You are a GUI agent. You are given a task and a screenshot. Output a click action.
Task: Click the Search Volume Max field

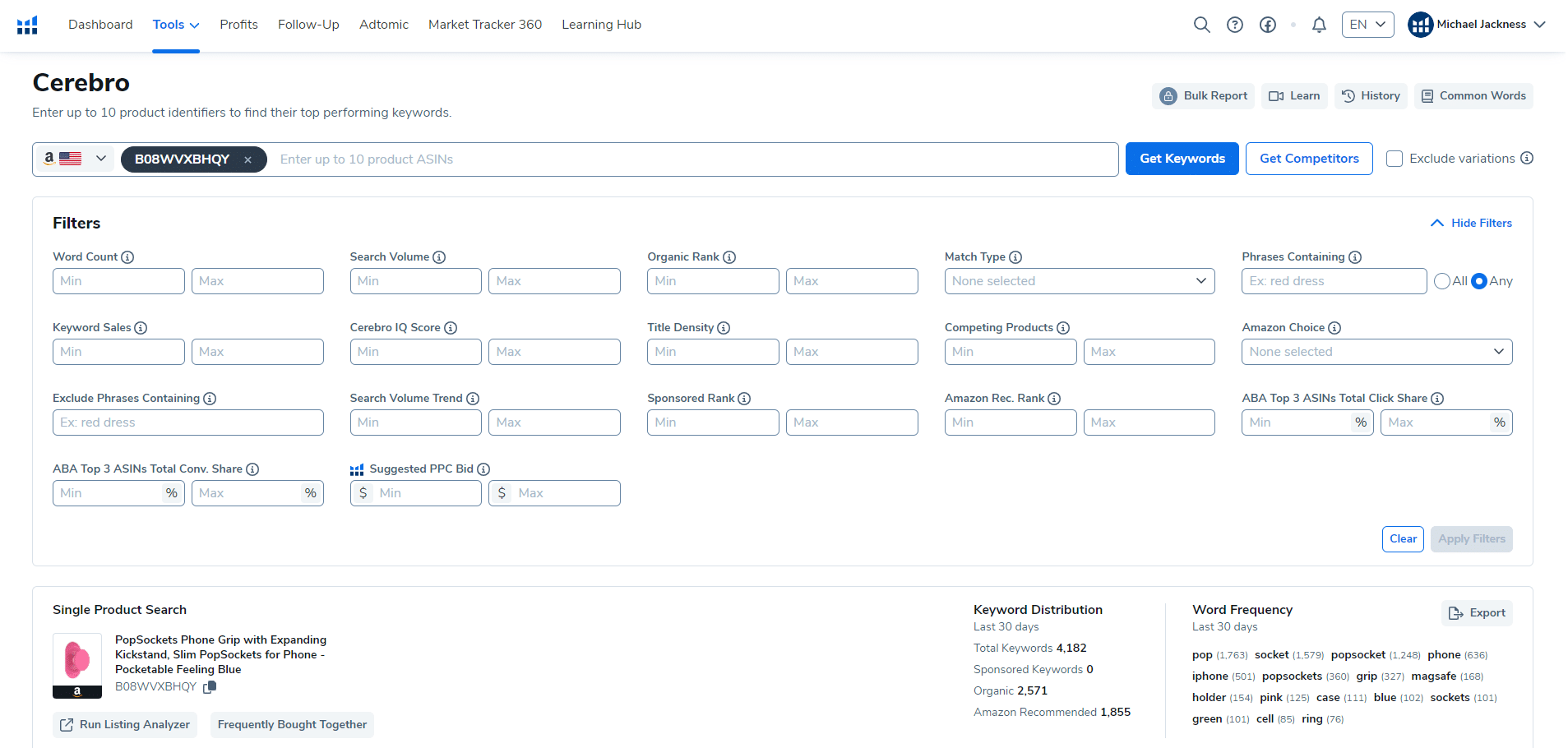[554, 281]
